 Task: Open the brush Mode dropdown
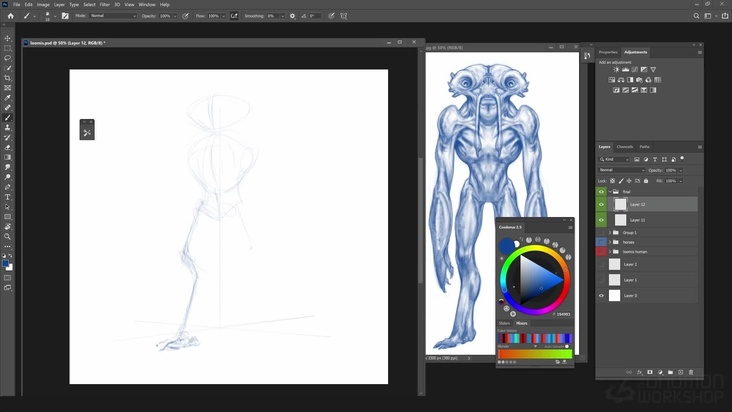113,16
